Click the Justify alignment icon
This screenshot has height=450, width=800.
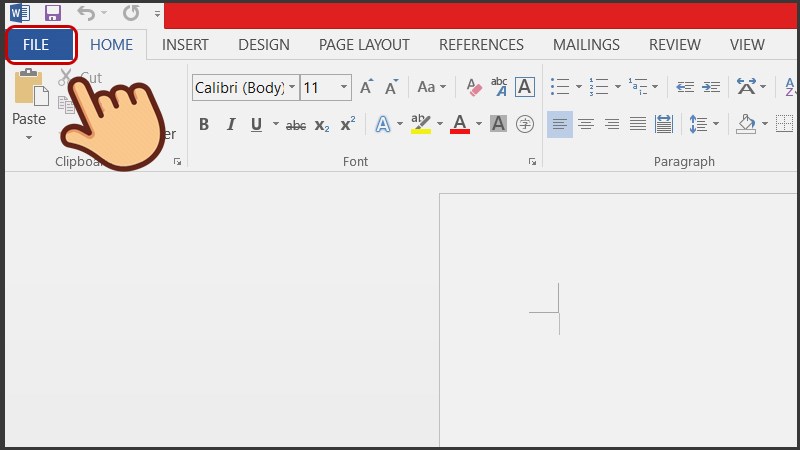click(x=637, y=124)
